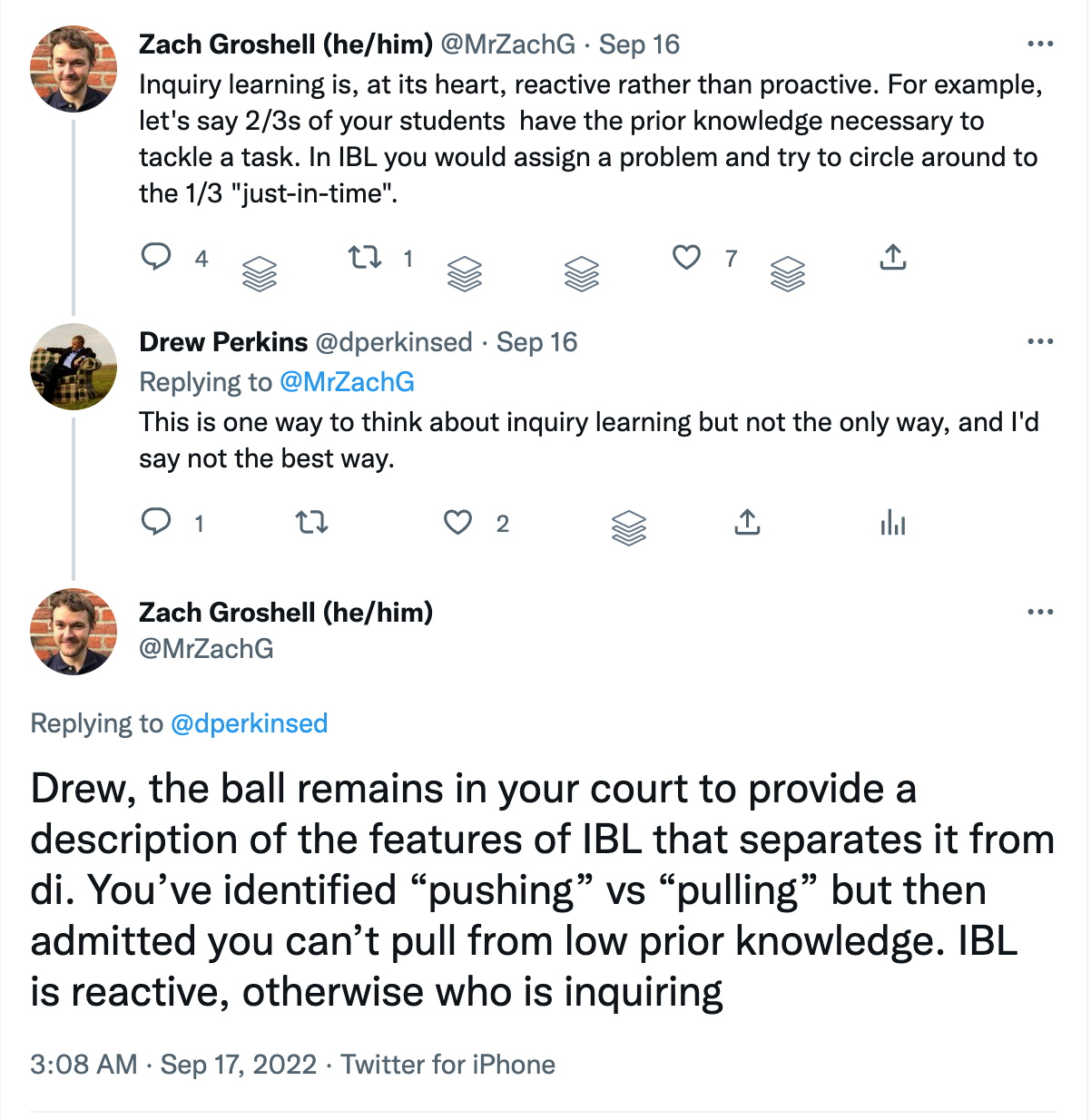The image size is (1091, 1120).
Task: Retweet Zach Groshell's inquiry learning tweet
Action: coord(365,259)
